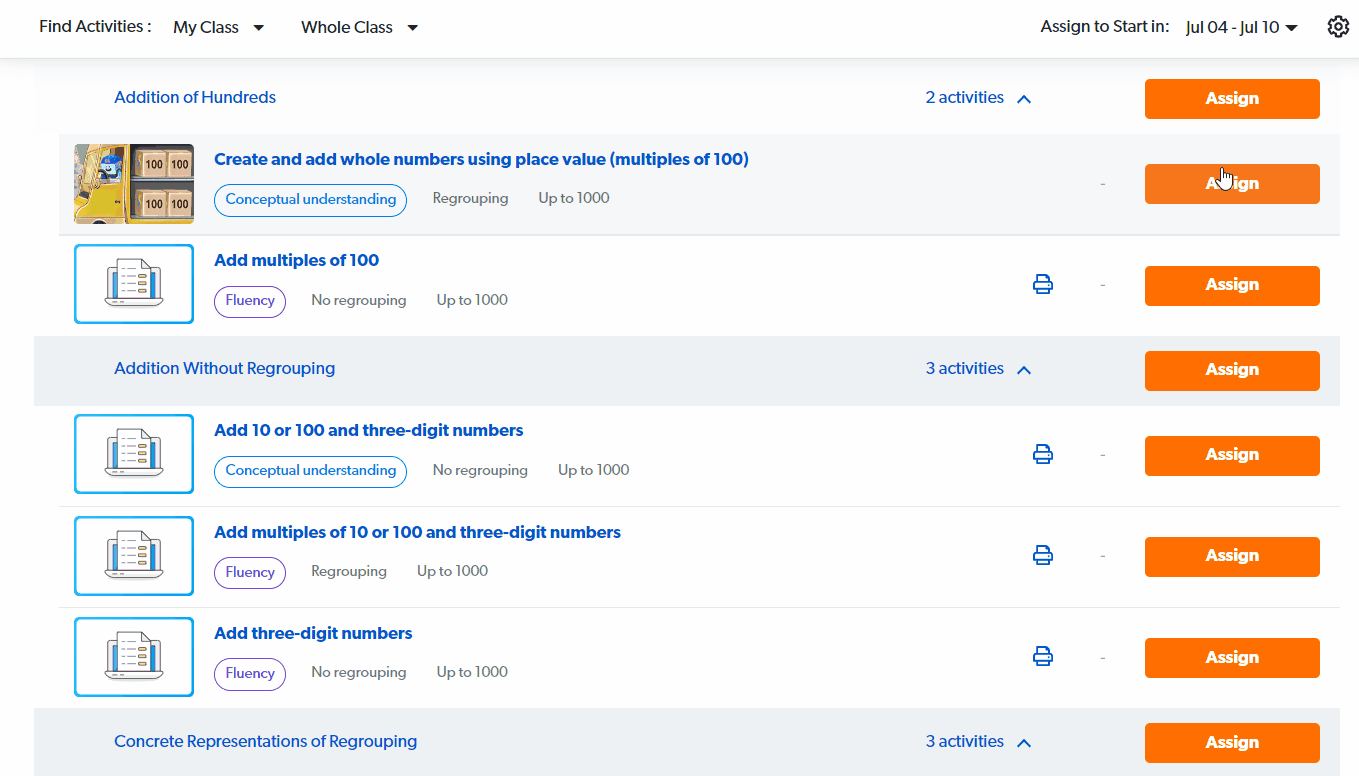Open the forklift game thumbnail
This screenshot has width=1359, height=776.
[x=134, y=184]
